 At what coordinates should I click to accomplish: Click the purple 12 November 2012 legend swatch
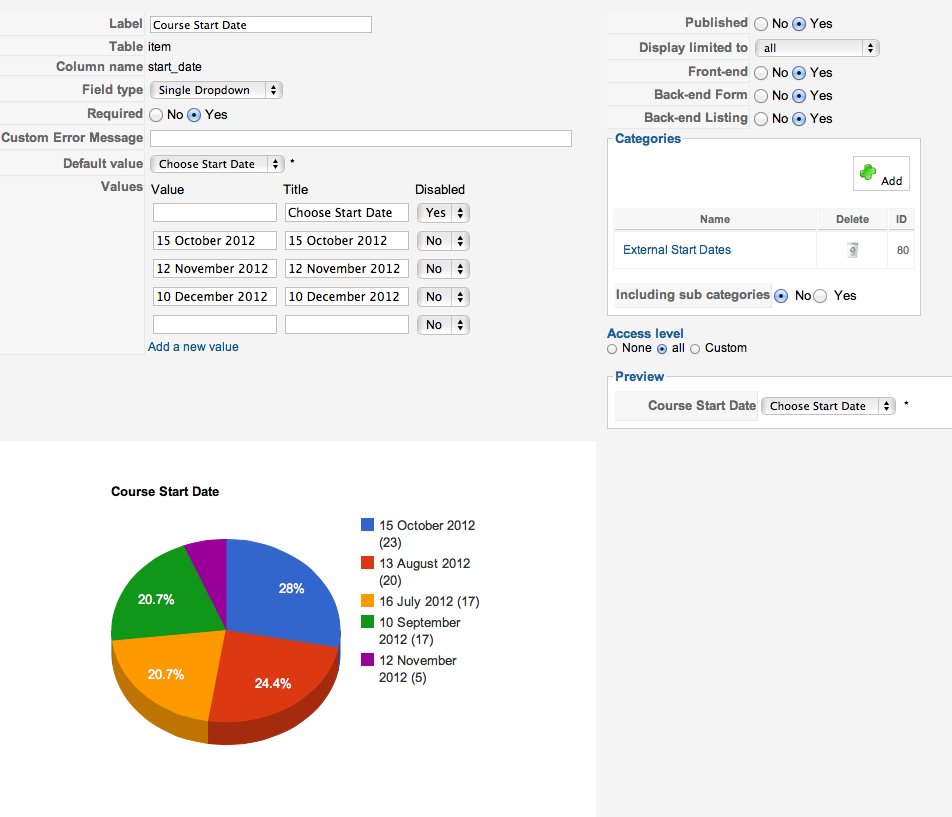tap(367, 660)
